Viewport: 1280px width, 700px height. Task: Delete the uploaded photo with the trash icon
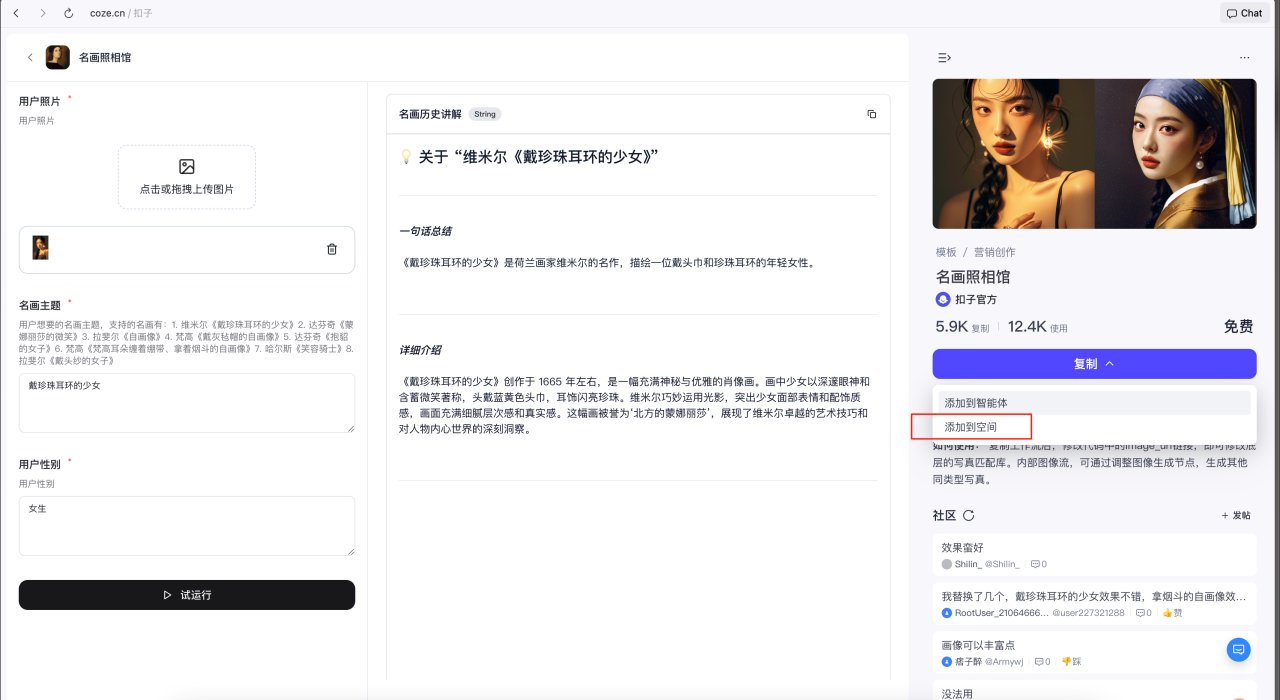click(x=332, y=249)
